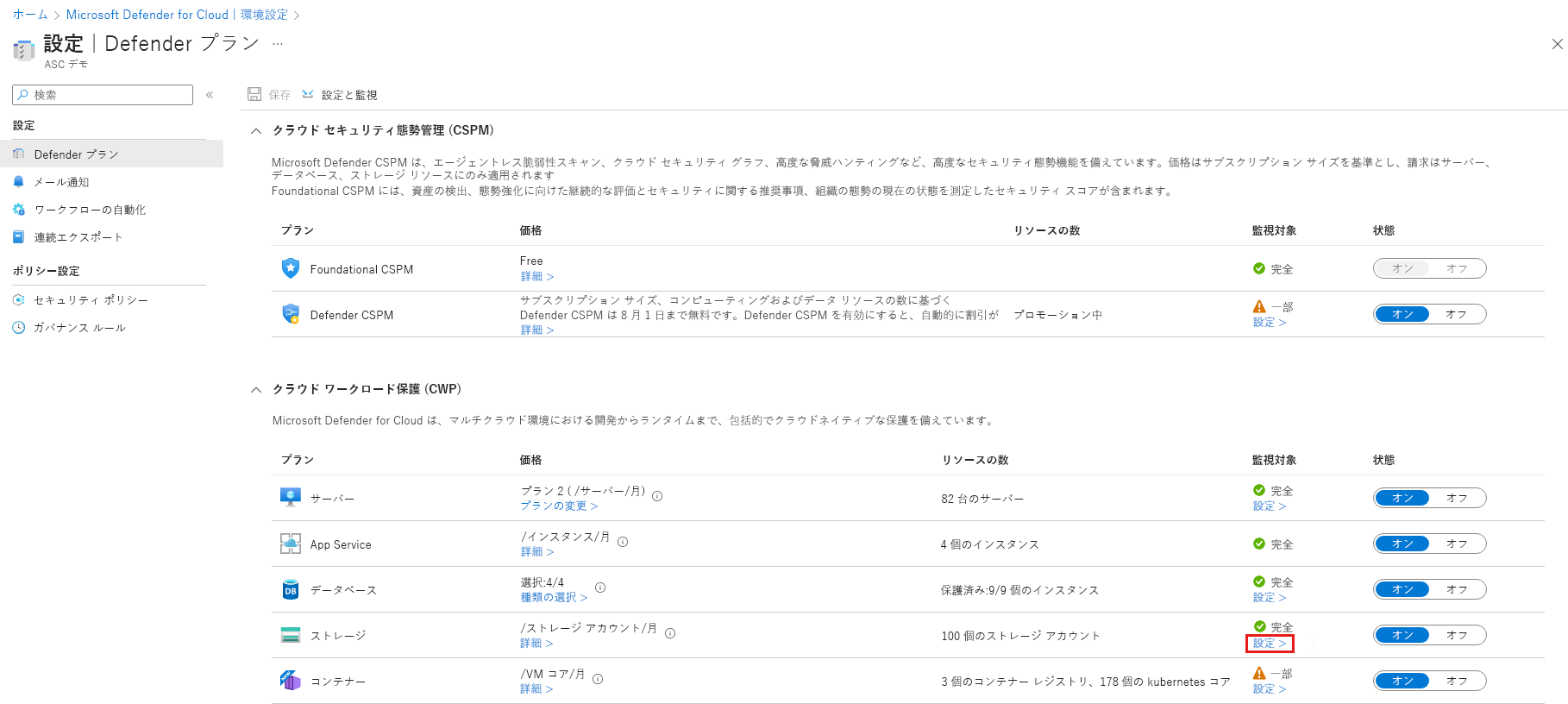Open 詳細 link in the Defender CSPM row
The image size is (1568, 704).
[x=536, y=330]
